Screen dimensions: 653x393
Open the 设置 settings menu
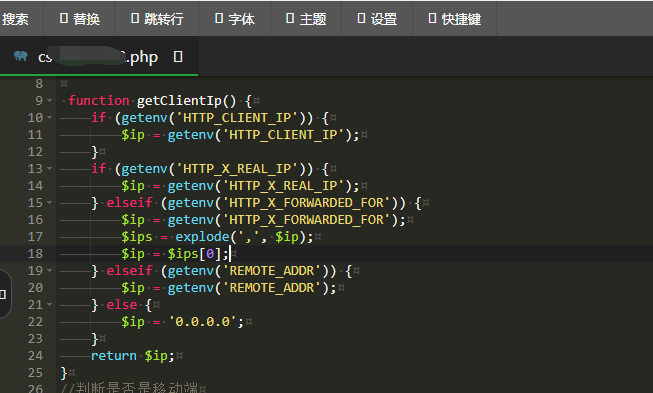pyautogui.click(x=377, y=19)
